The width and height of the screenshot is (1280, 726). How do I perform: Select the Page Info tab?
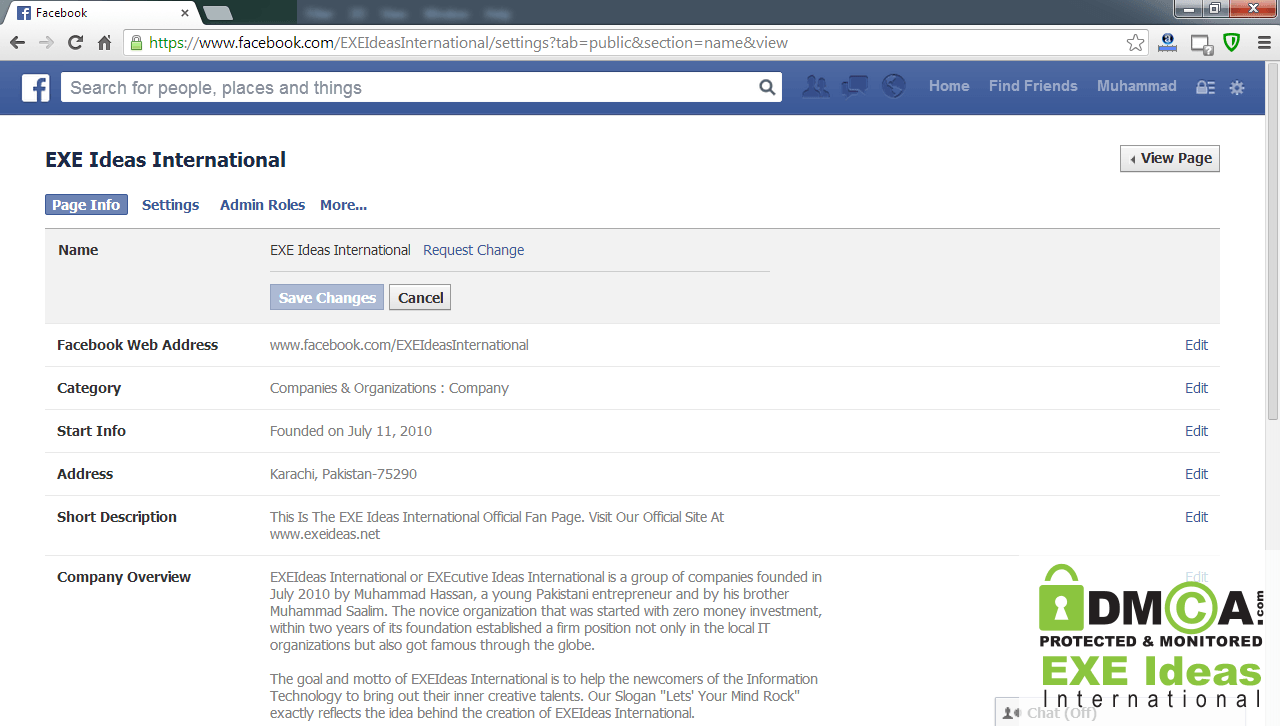[x=86, y=205]
